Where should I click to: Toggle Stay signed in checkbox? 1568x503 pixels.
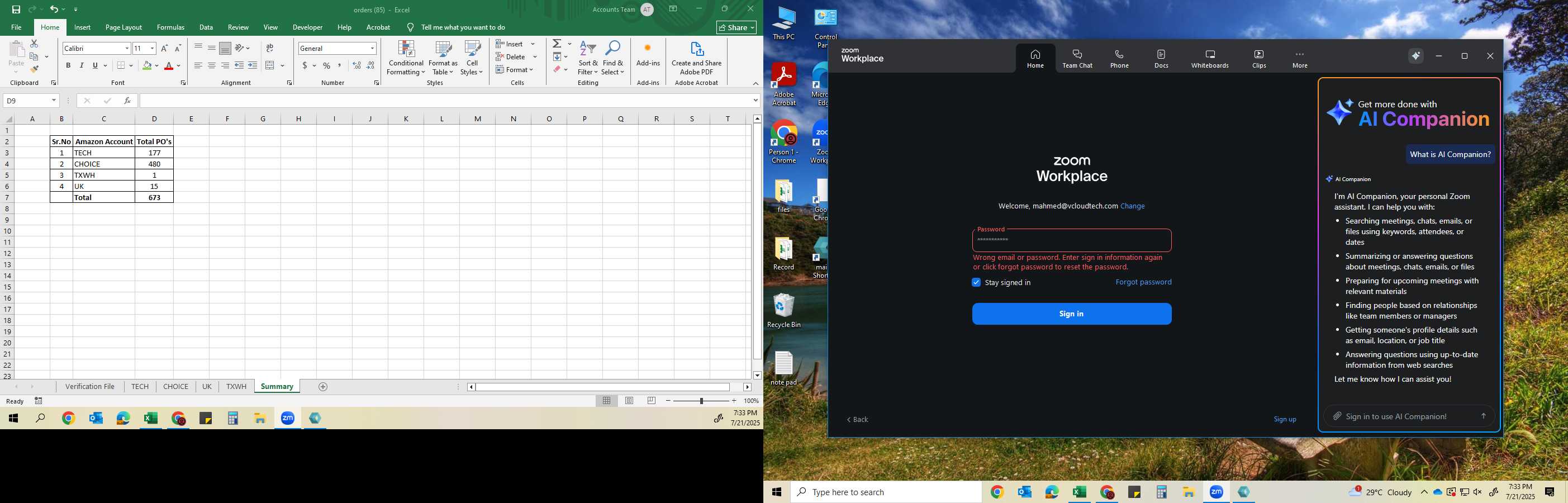(x=976, y=283)
